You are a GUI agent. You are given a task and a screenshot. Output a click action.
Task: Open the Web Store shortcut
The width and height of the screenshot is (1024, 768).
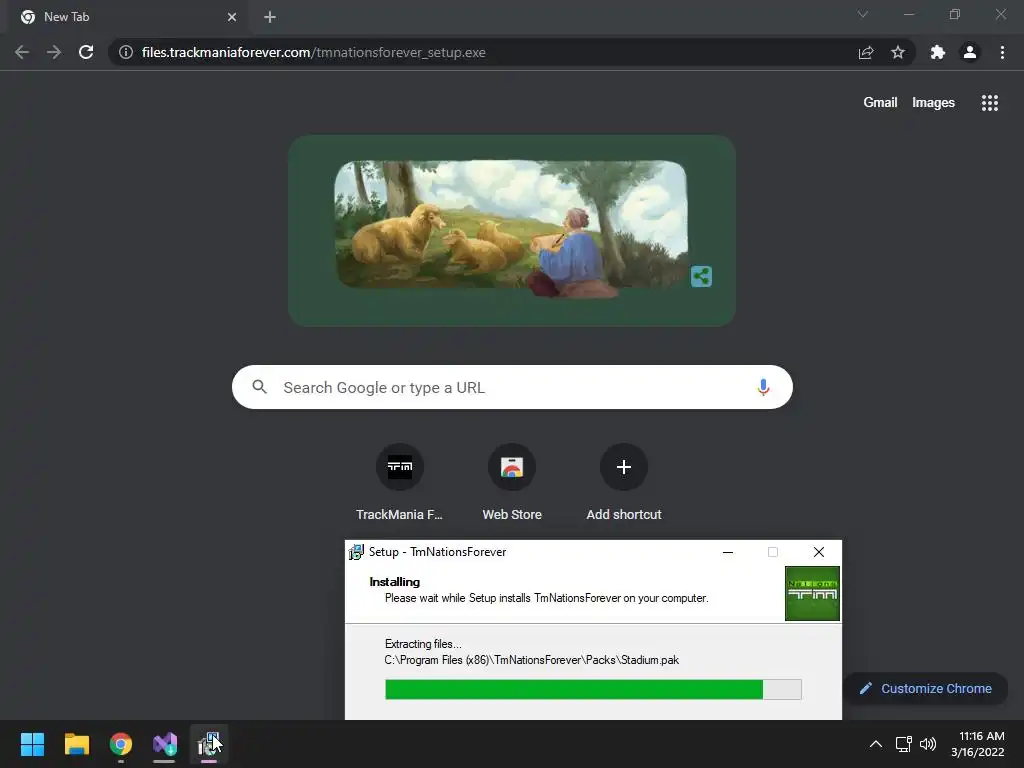pyautogui.click(x=511, y=483)
